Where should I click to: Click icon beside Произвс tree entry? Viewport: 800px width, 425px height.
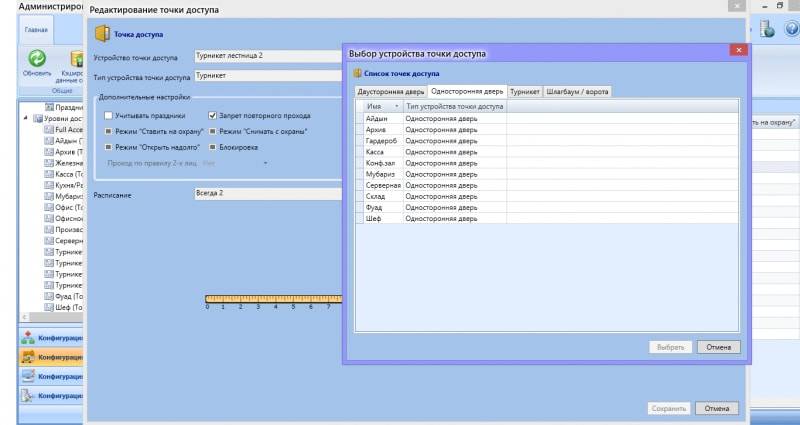49,230
